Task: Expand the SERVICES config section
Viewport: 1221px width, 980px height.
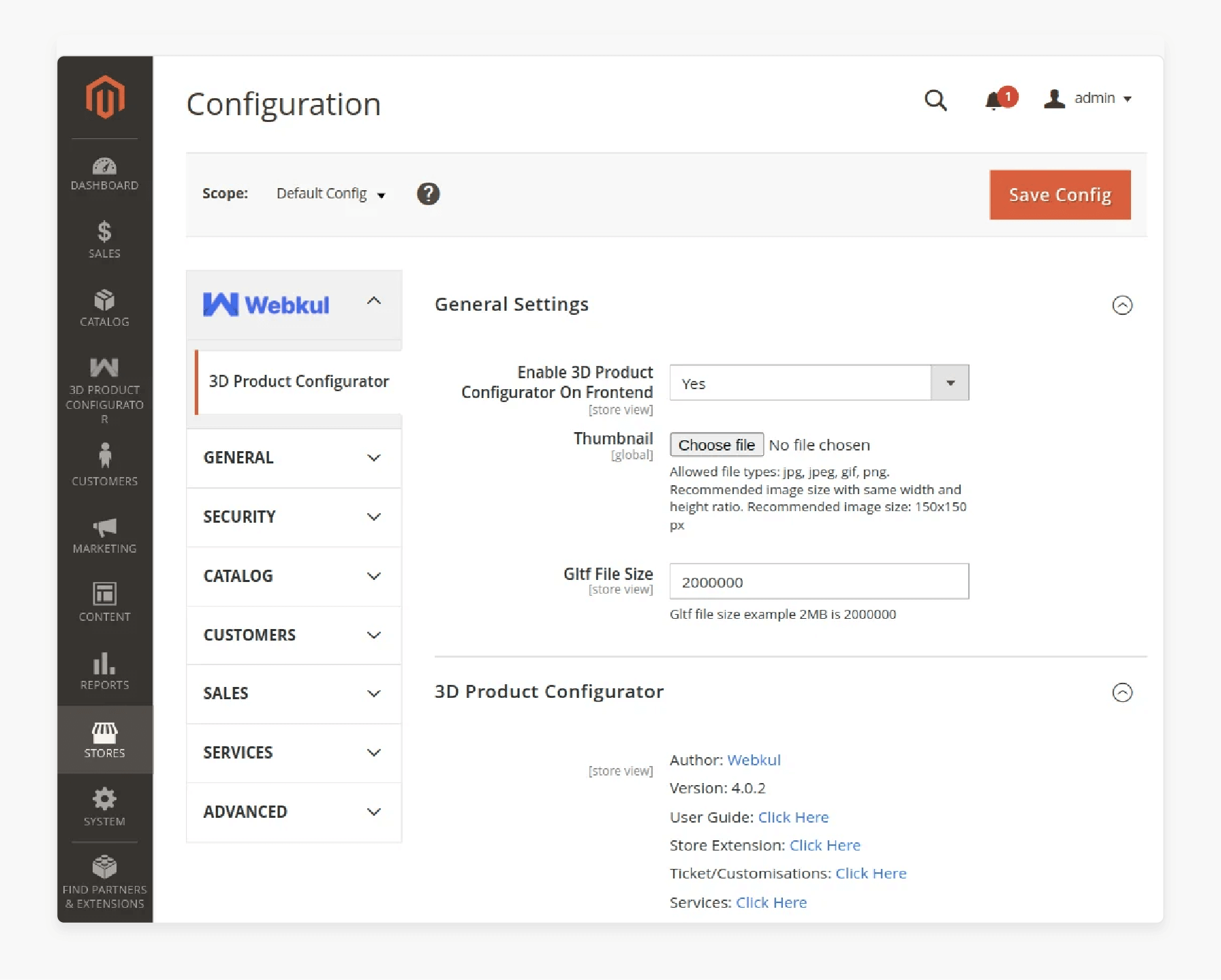Action: coord(294,752)
